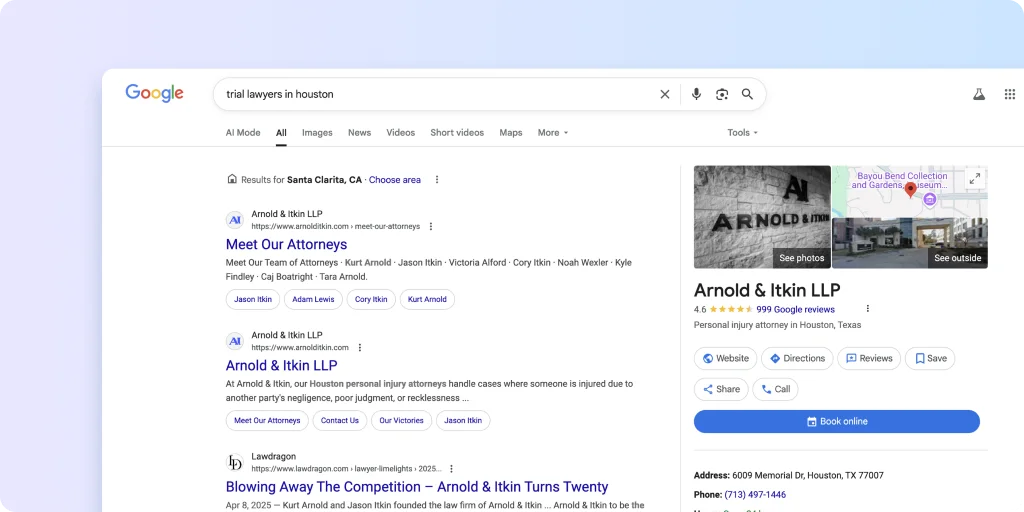Image resolution: width=1024 pixels, height=512 pixels.
Task: Open the Meet Our Attorneys result
Action: pos(286,244)
